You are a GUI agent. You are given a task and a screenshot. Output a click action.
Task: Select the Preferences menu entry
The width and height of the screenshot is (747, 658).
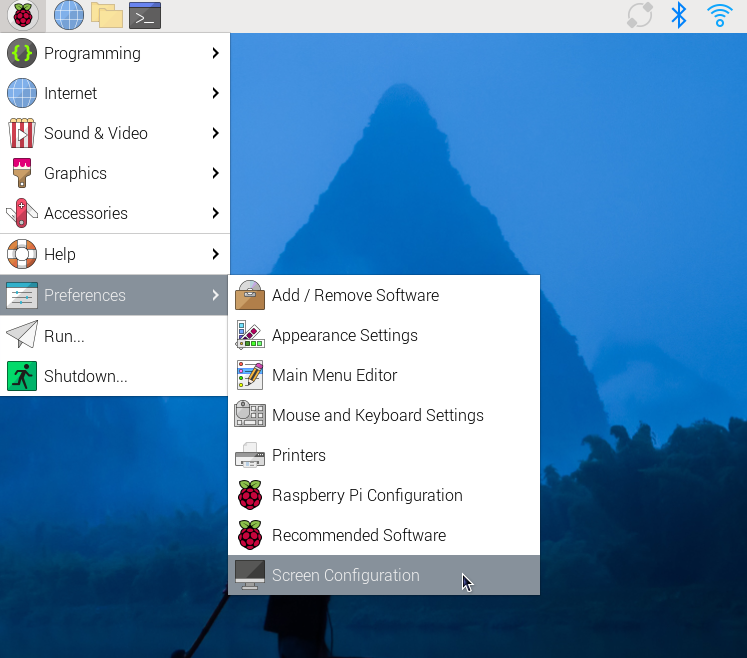point(115,295)
